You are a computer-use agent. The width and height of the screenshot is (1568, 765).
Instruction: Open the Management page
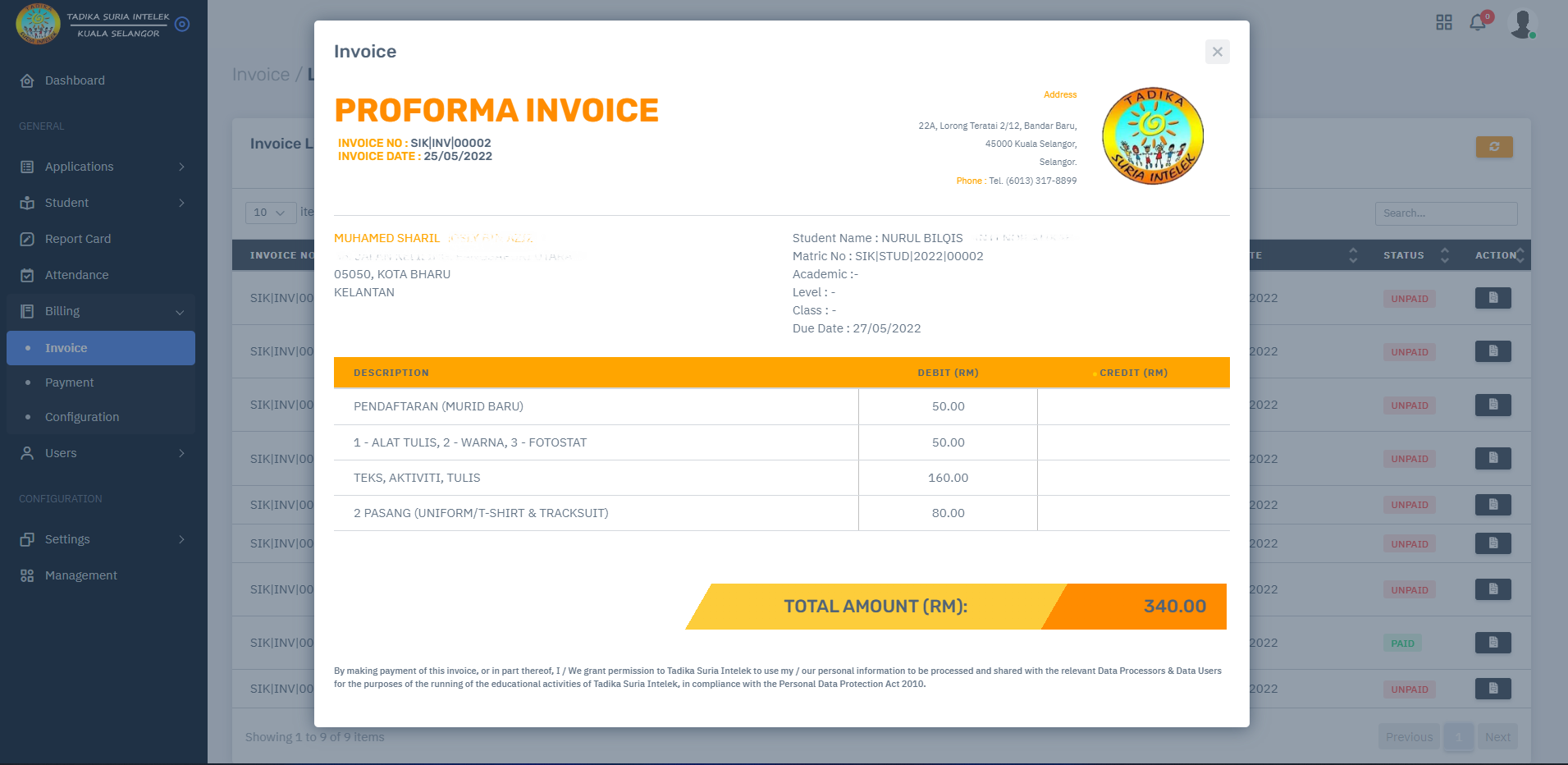[80, 575]
